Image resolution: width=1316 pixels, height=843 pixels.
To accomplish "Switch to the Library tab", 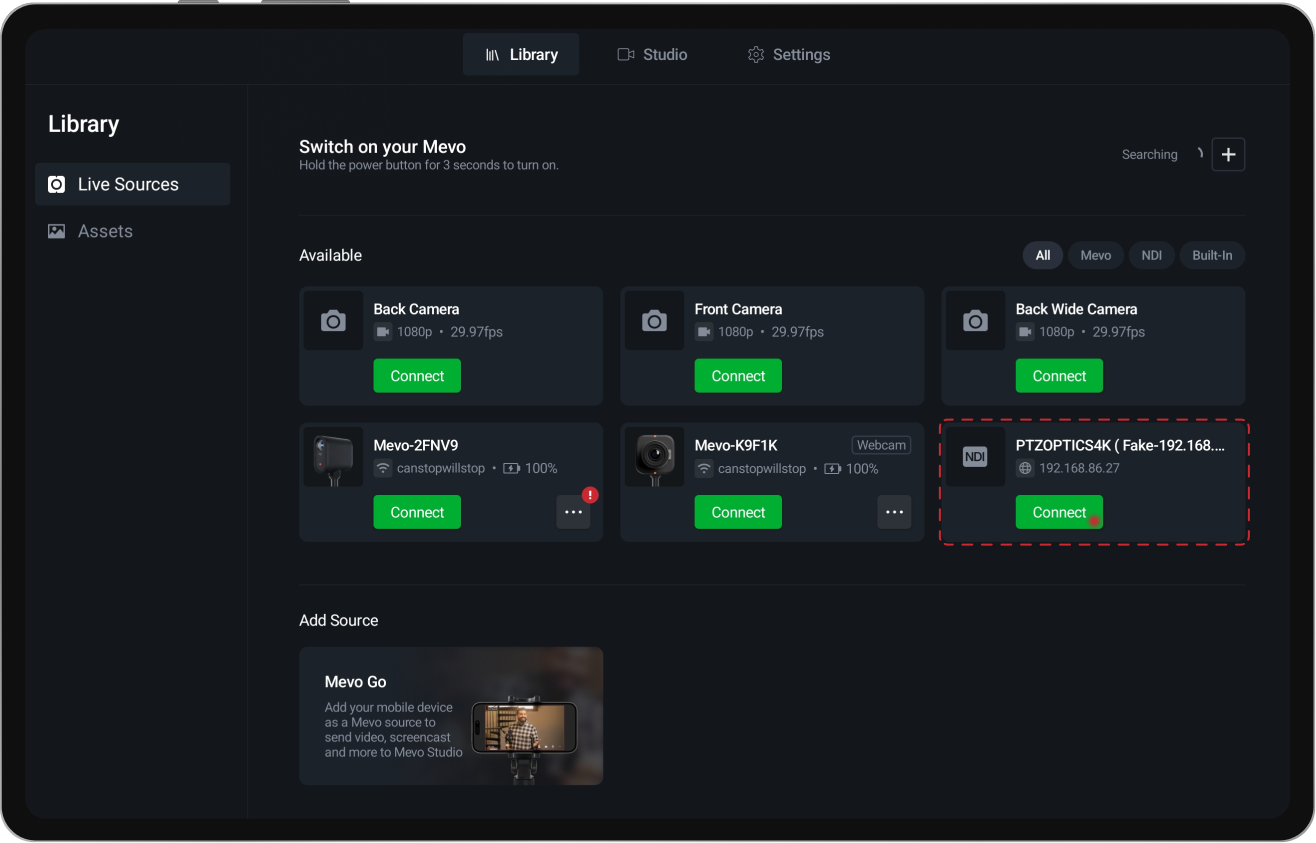I will pyautogui.click(x=521, y=54).
